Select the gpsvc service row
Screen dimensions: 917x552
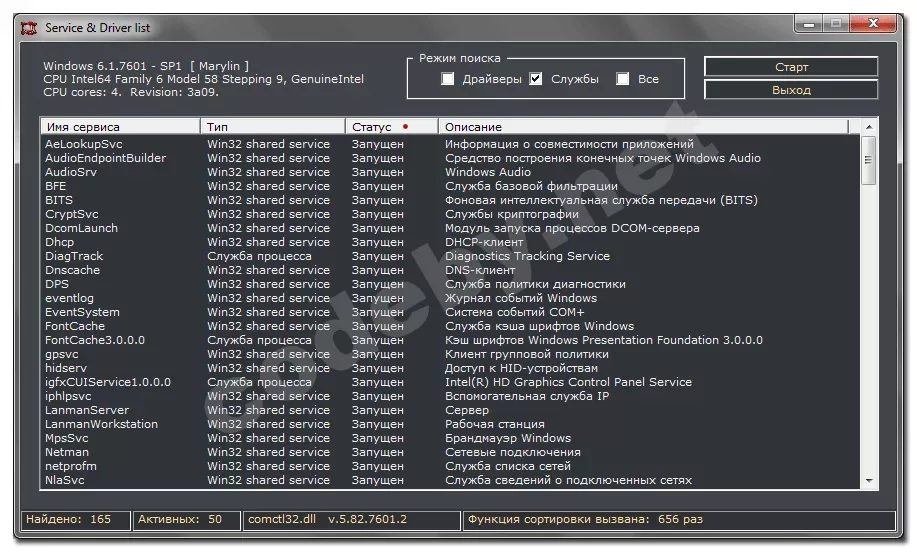pyautogui.click(x=450, y=354)
